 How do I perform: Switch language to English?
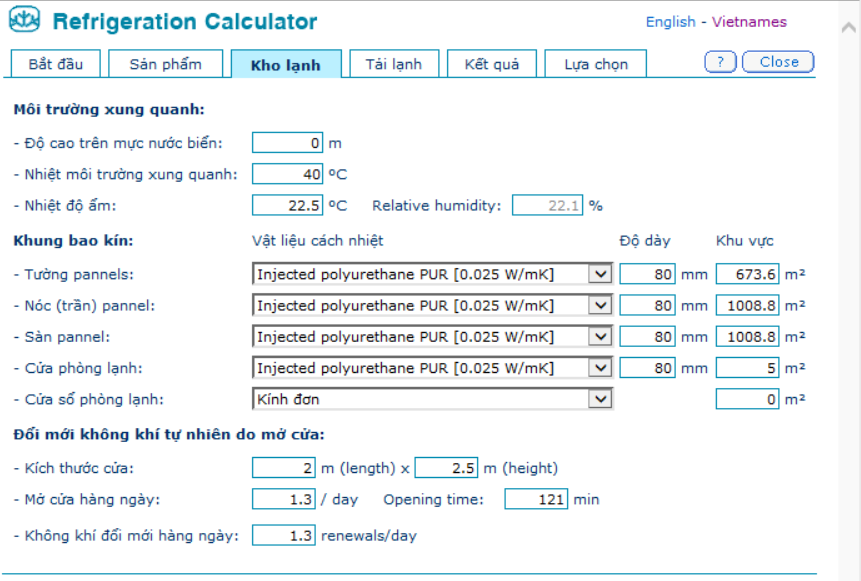click(670, 22)
